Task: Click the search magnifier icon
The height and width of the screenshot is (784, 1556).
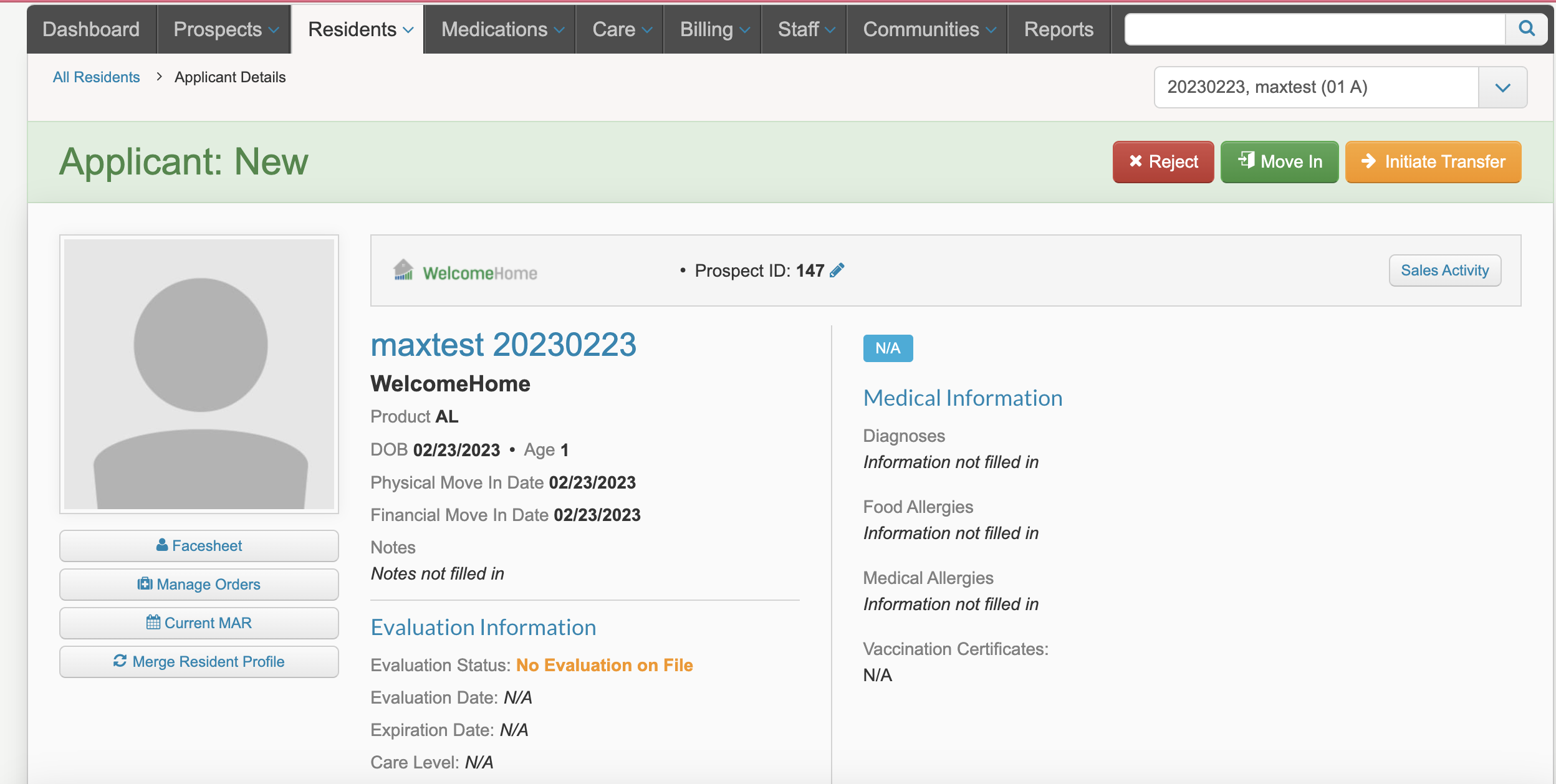Action: (1526, 29)
